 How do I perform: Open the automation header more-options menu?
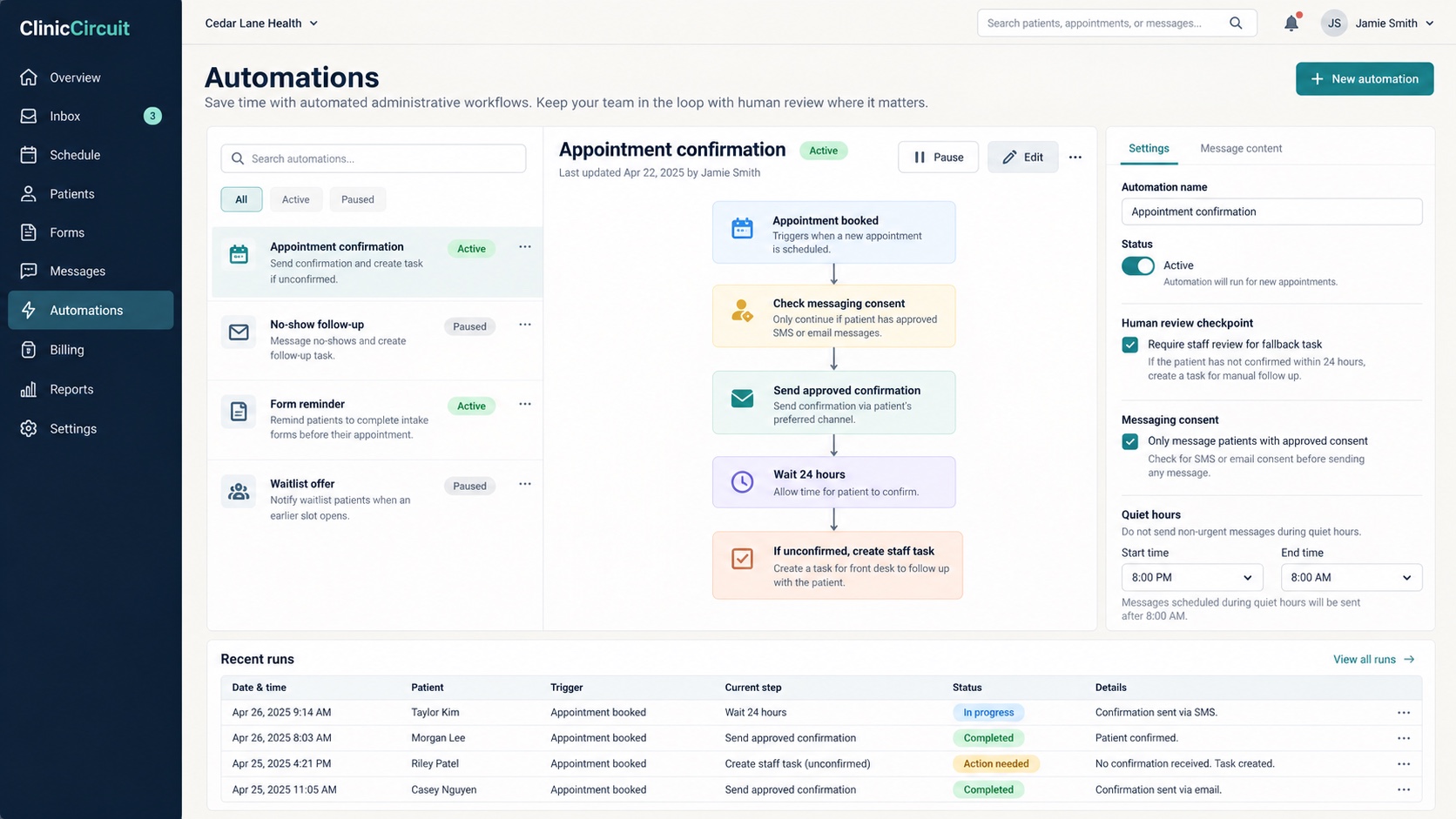click(1075, 158)
